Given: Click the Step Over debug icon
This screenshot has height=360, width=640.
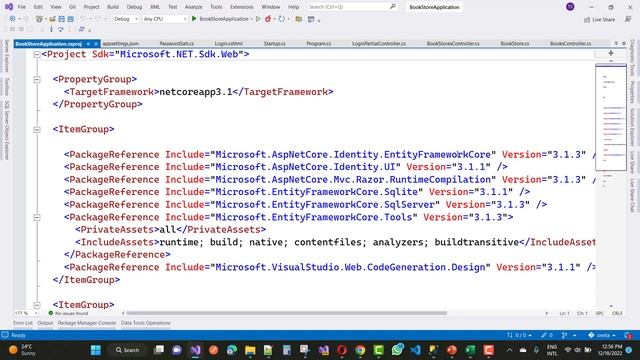Looking at the screenshot, I should tap(60, 29).
